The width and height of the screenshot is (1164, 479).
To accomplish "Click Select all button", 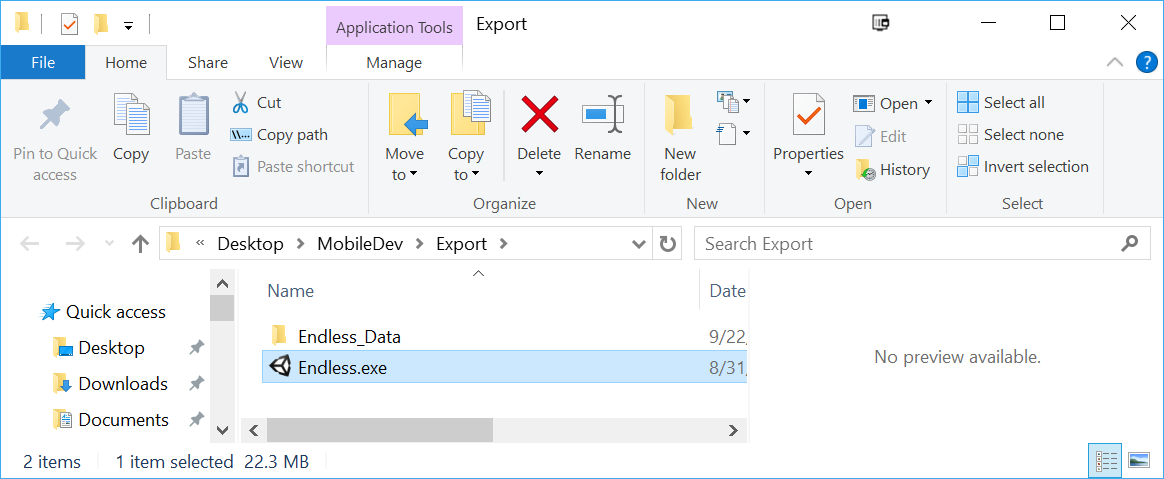I will [x=1001, y=102].
